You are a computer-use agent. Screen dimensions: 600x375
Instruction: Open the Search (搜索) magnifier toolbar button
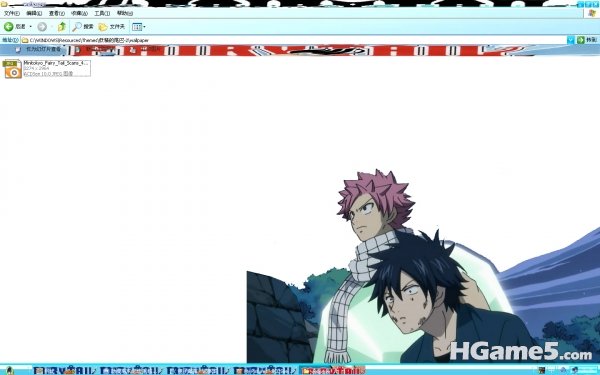(83, 26)
